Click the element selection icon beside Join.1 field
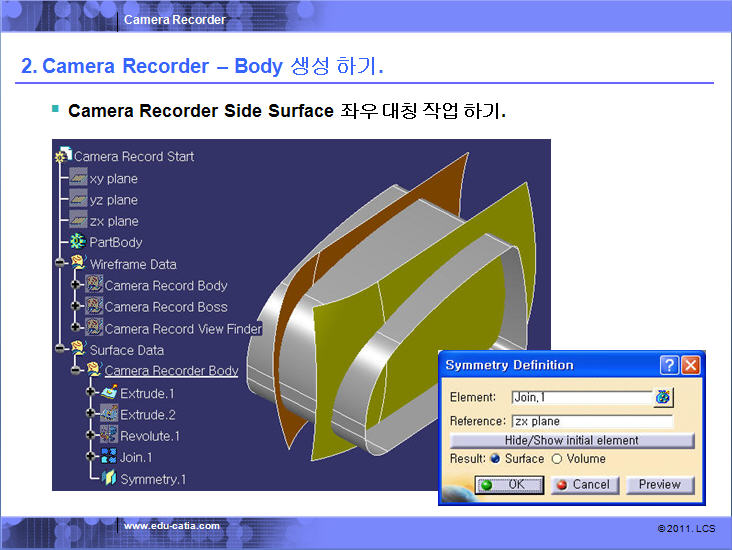 click(664, 398)
